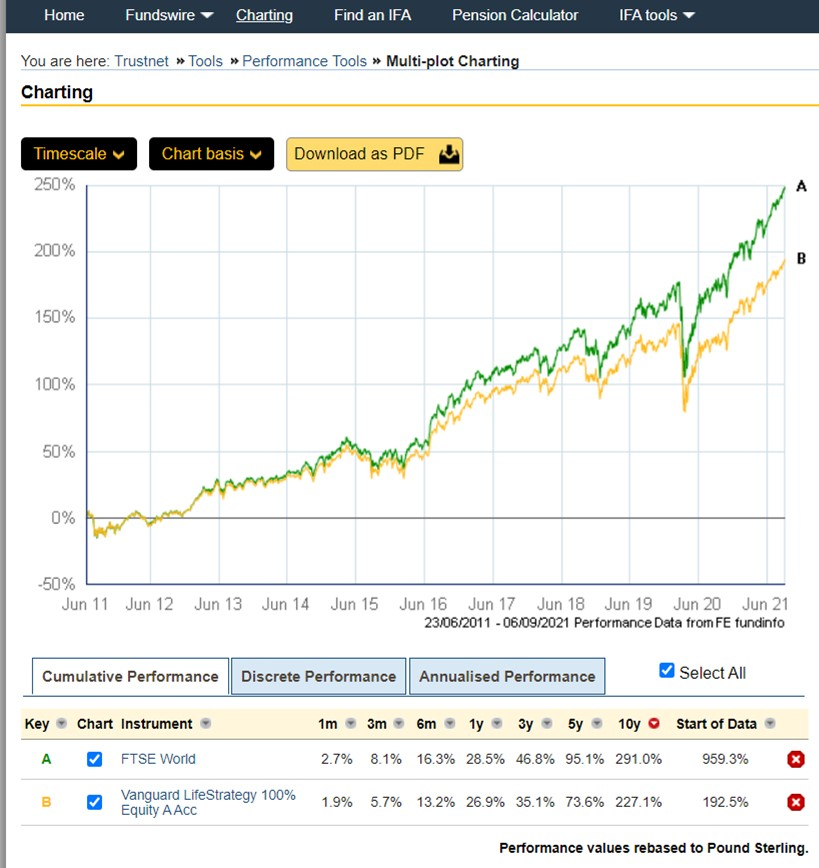Uncheck the Vanguard LifeStrategy chart checkbox
The height and width of the screenshot is (868, 819).
click(x=95, y=802)
